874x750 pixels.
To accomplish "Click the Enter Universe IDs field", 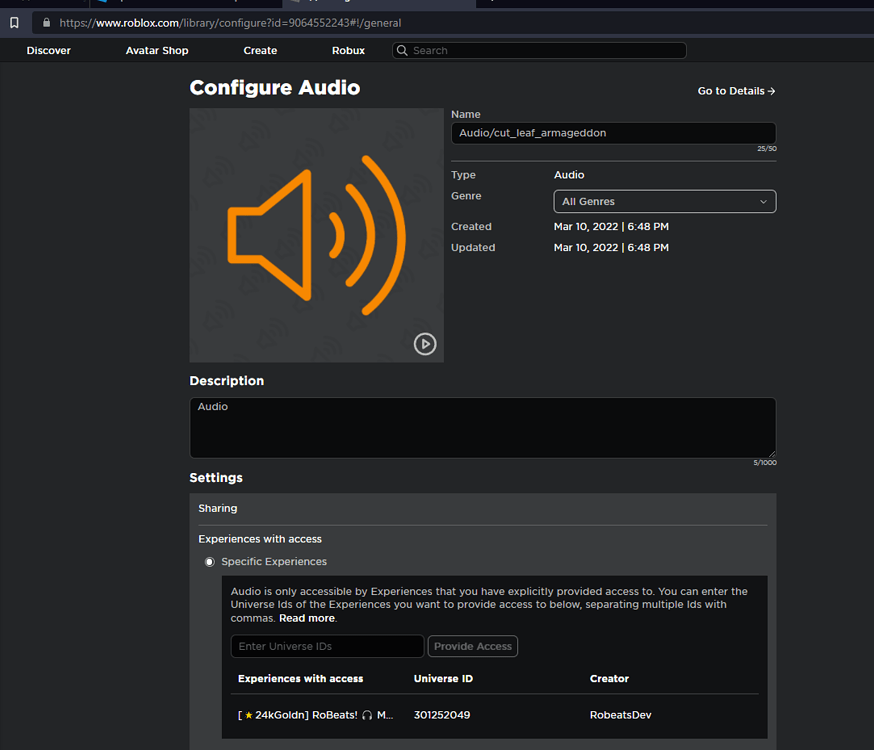I will [x=327, y=646].
